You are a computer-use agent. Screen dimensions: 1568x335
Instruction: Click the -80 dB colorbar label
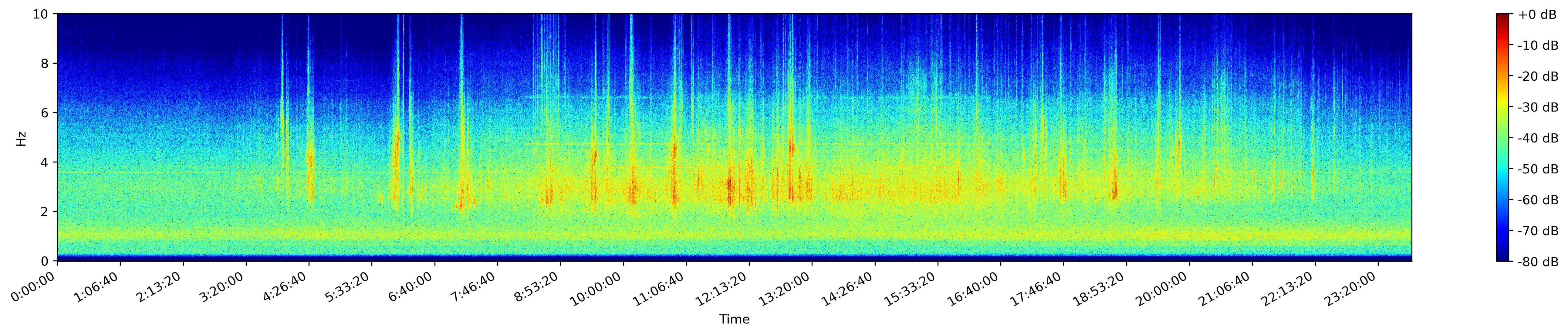(1538, 262)
